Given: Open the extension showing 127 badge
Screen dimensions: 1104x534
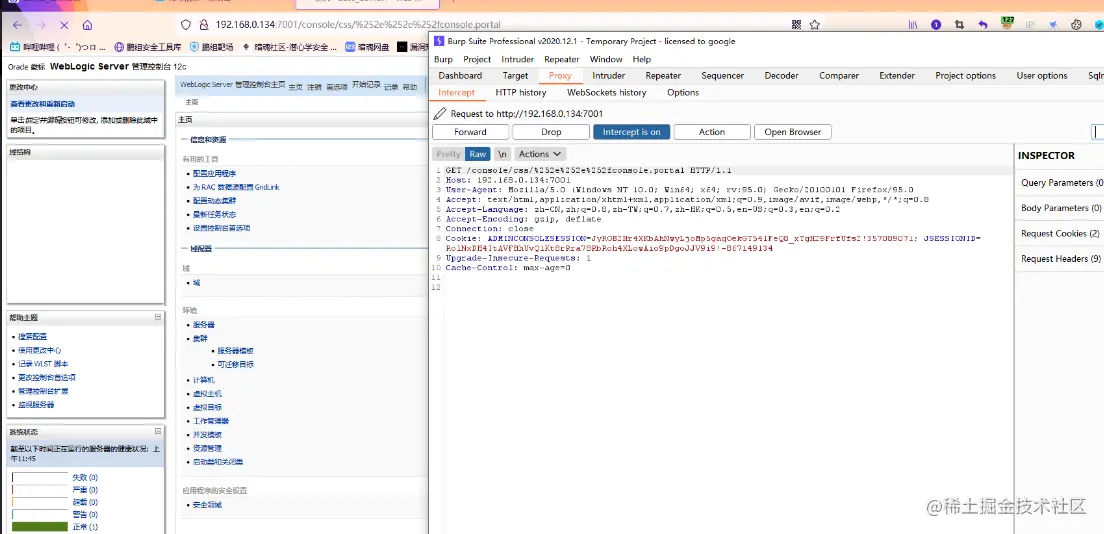Looking at the screenshot, I should (x=1007, y=23).
